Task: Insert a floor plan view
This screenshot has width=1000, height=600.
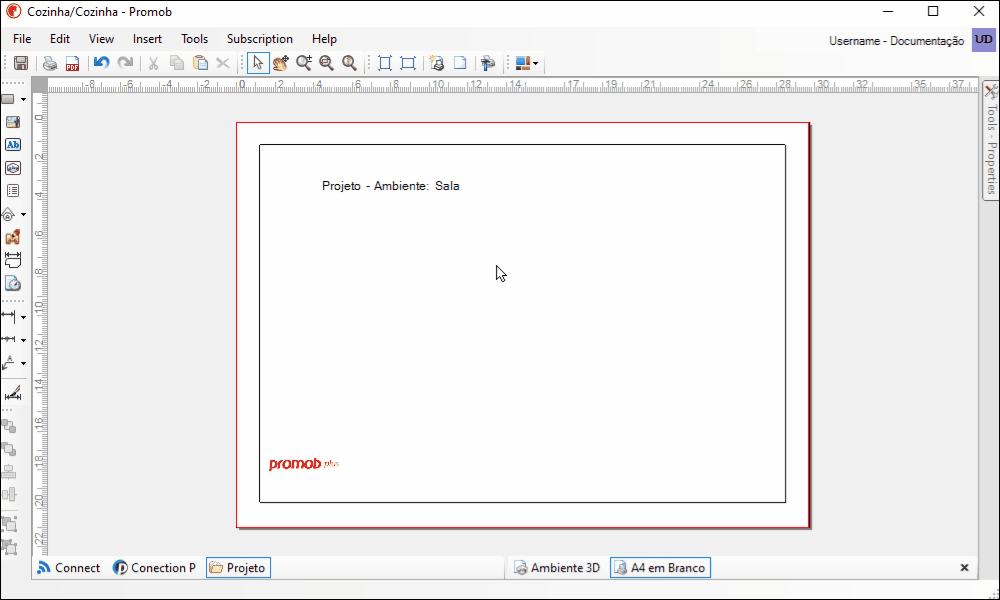Action: [9, 214]
